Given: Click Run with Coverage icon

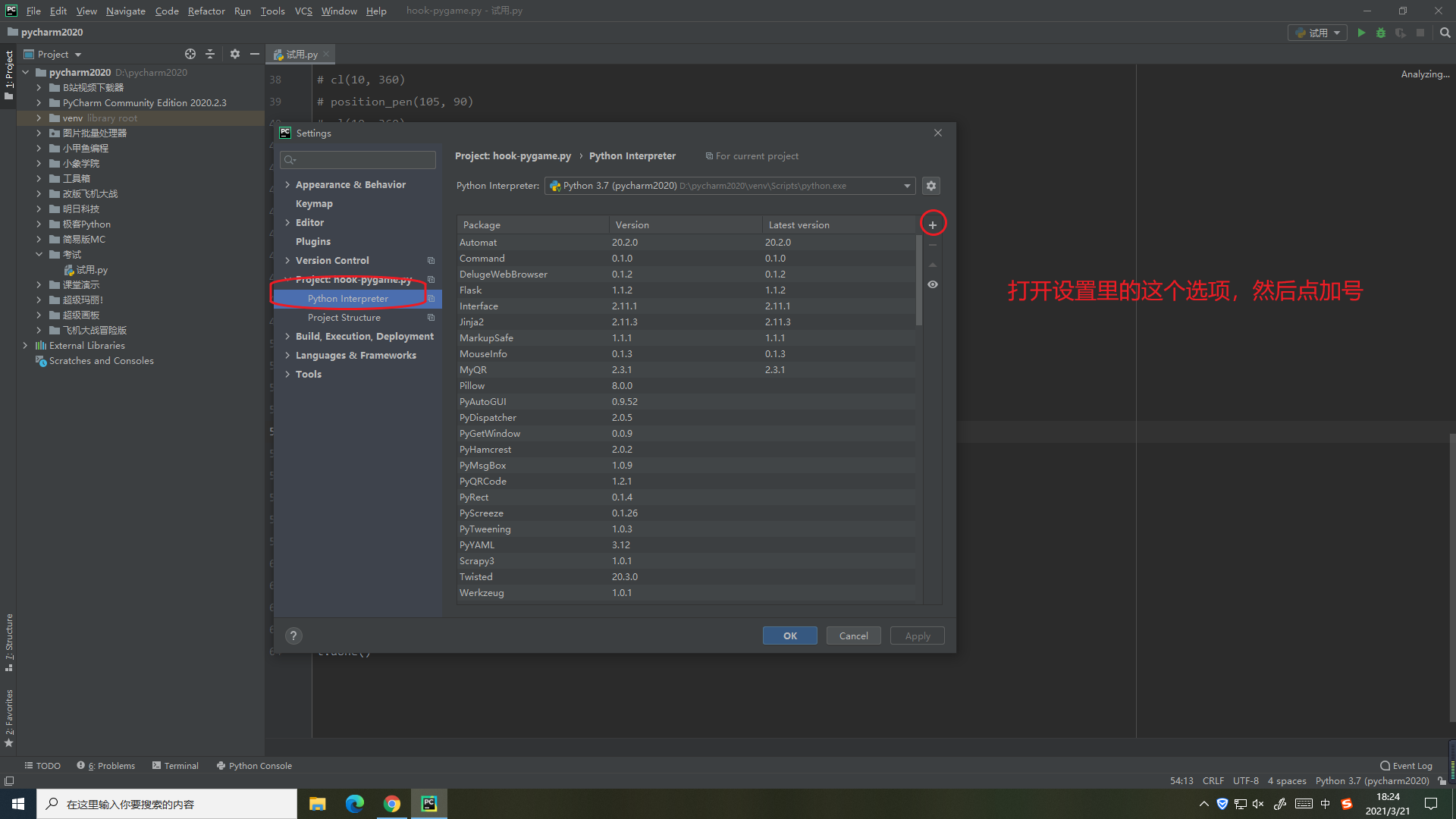Looking at the screenshot, I should (1401, 33).
